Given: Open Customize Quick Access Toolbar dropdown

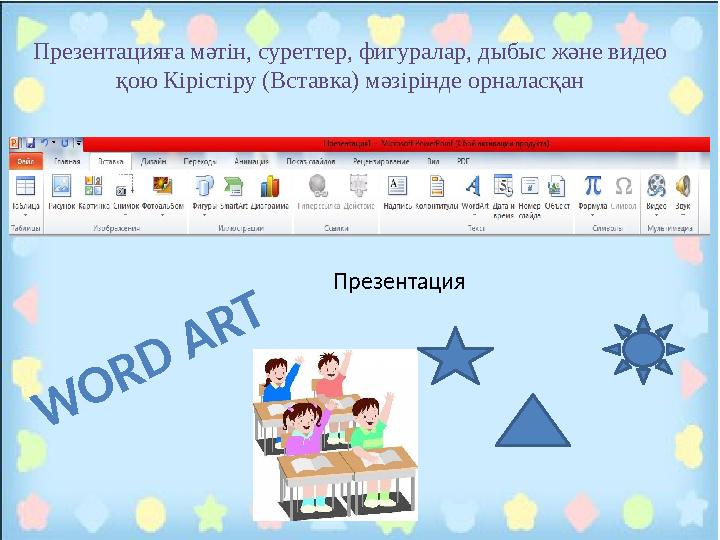Looking at the screenshot, I should [79, 143].
